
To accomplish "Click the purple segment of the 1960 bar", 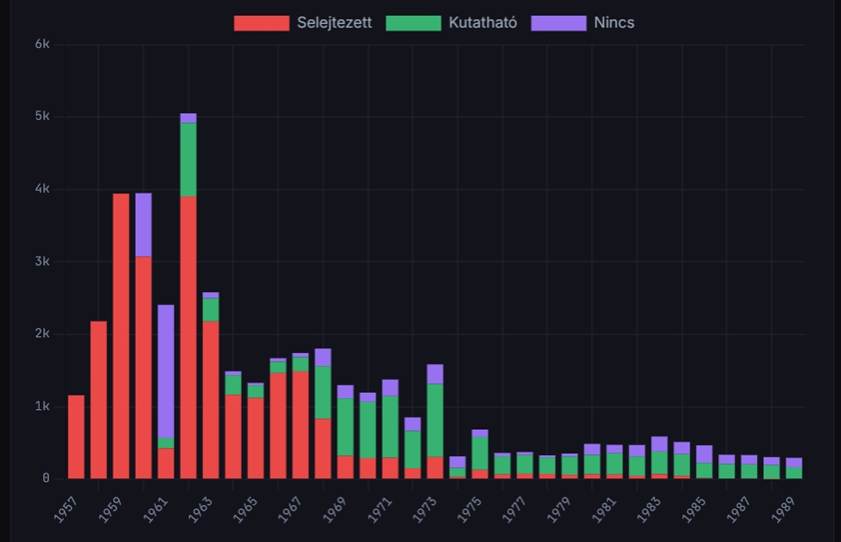I will click(144, 225).
